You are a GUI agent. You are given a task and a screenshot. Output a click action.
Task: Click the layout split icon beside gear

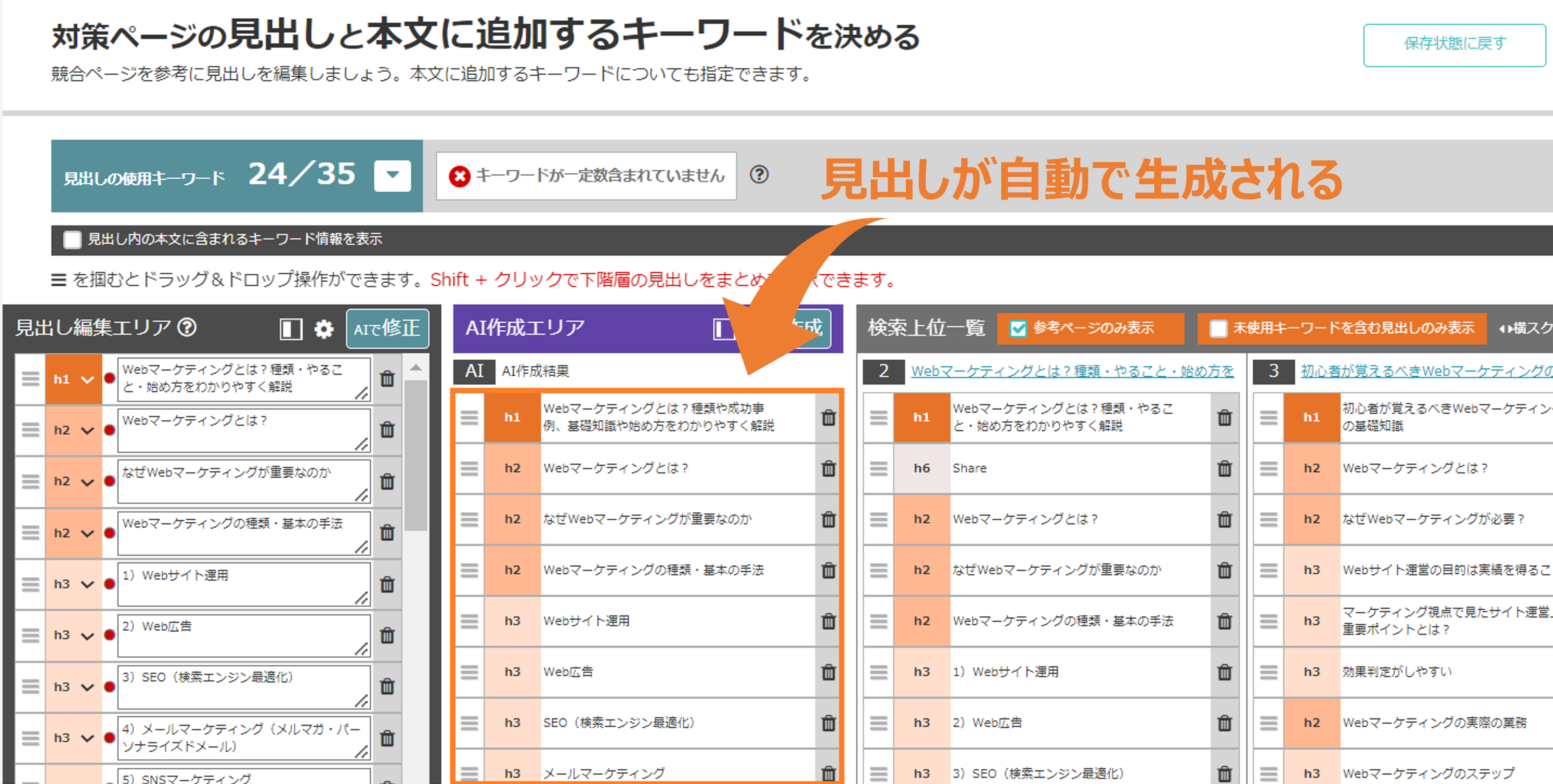[290, 329]
